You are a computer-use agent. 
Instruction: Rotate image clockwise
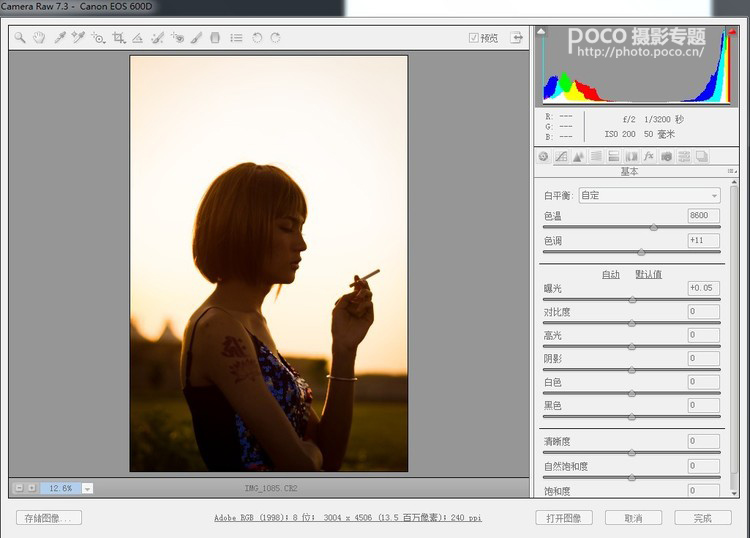point(276,37)
